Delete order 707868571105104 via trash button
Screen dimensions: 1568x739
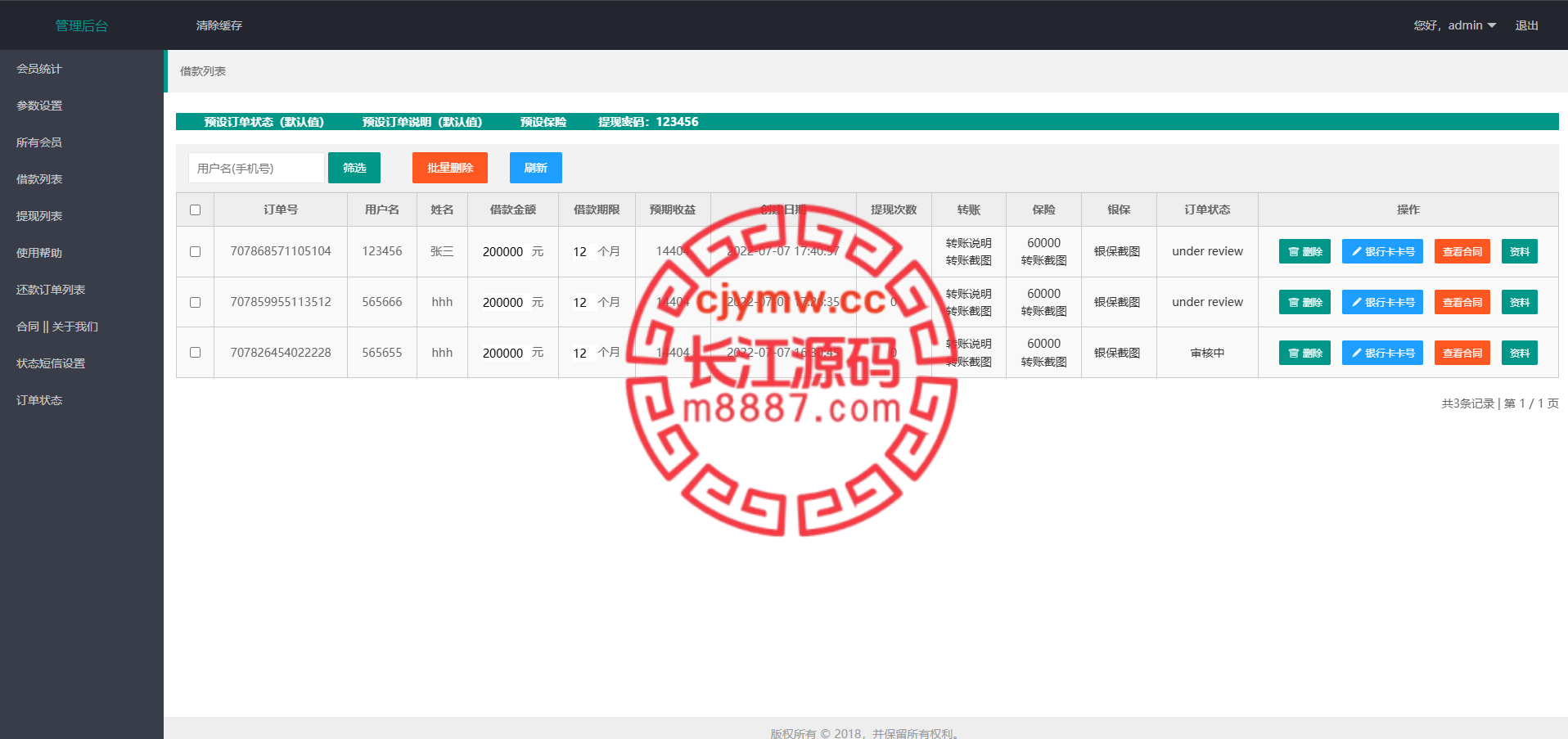(1304, 251)
